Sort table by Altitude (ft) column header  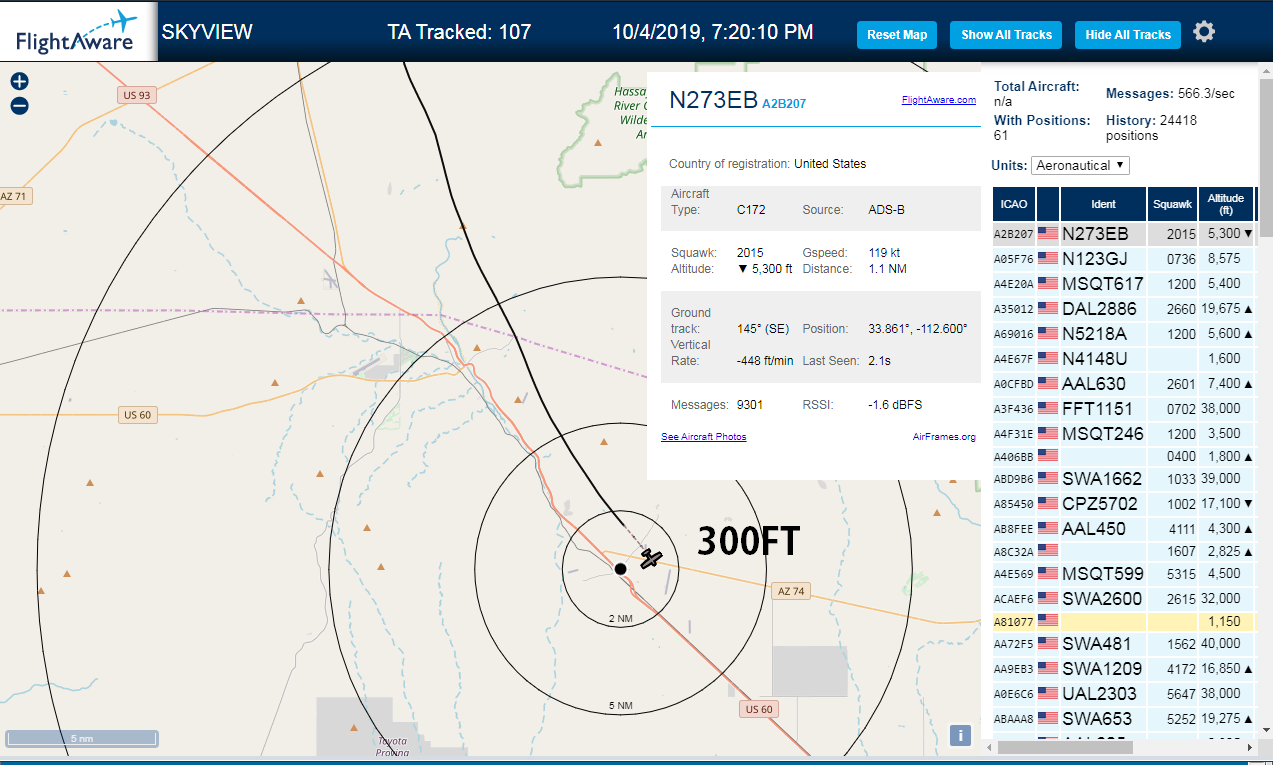click(1225, 204)
